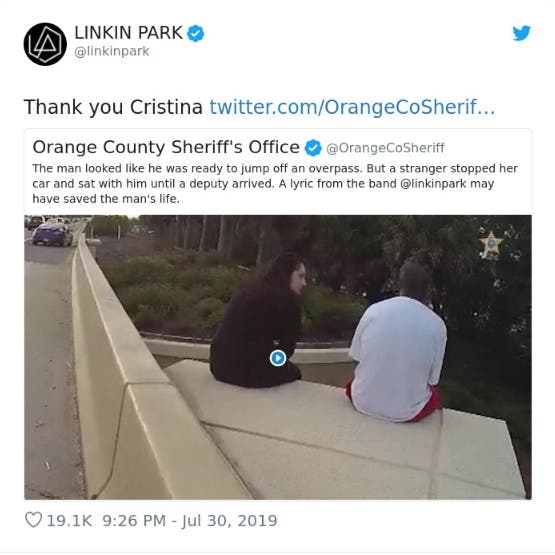Open the 9:26 PM - Jul 30, 2019 timestamp
Viewport: 555px width, 555px height.
click(x=190, y=521)
